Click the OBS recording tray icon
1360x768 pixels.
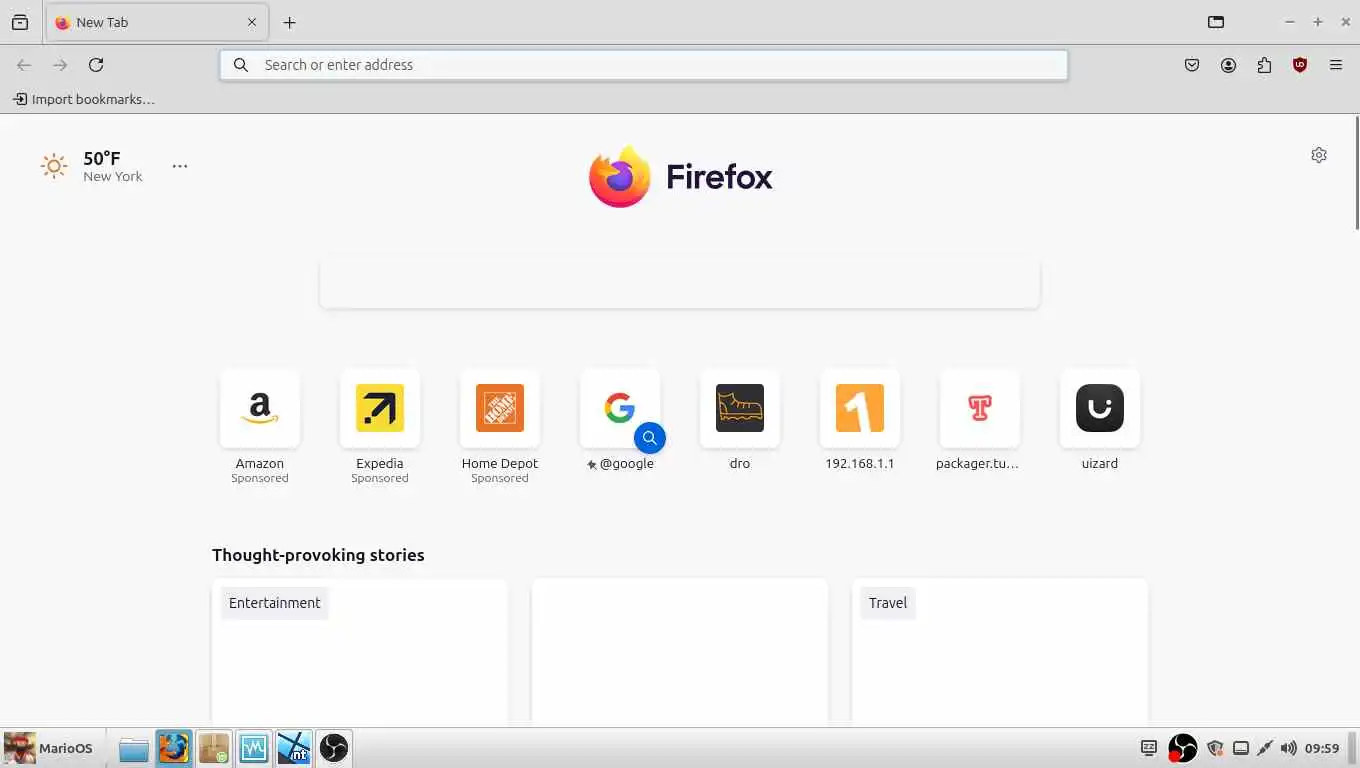coord(1182,748)
